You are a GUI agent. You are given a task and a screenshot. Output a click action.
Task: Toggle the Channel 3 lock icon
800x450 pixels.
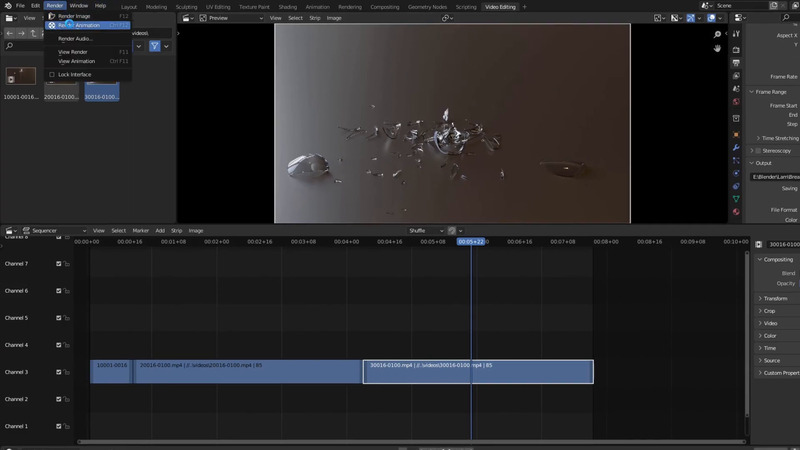pos(67,372)
